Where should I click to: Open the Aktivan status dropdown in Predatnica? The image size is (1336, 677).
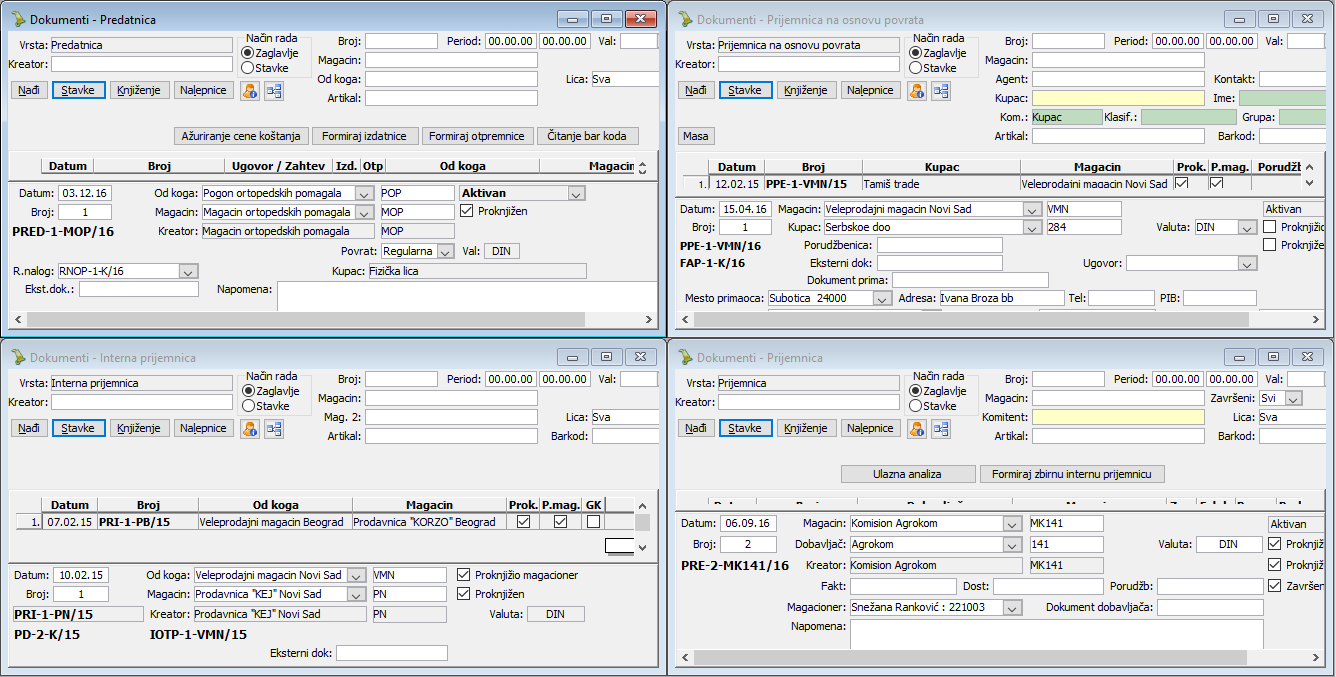(576, 193)
